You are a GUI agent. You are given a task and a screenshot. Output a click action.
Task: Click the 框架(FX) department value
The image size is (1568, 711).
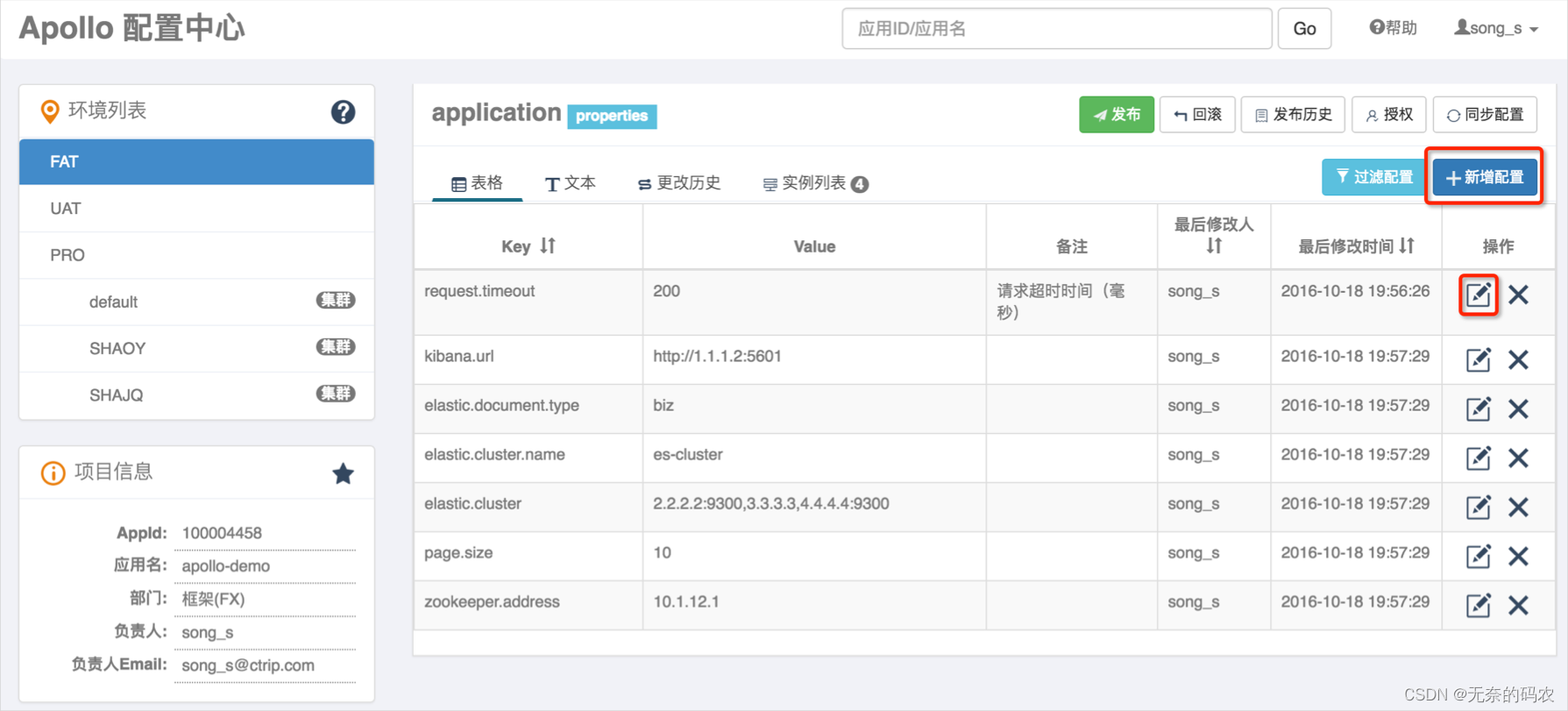pos(213,599)
